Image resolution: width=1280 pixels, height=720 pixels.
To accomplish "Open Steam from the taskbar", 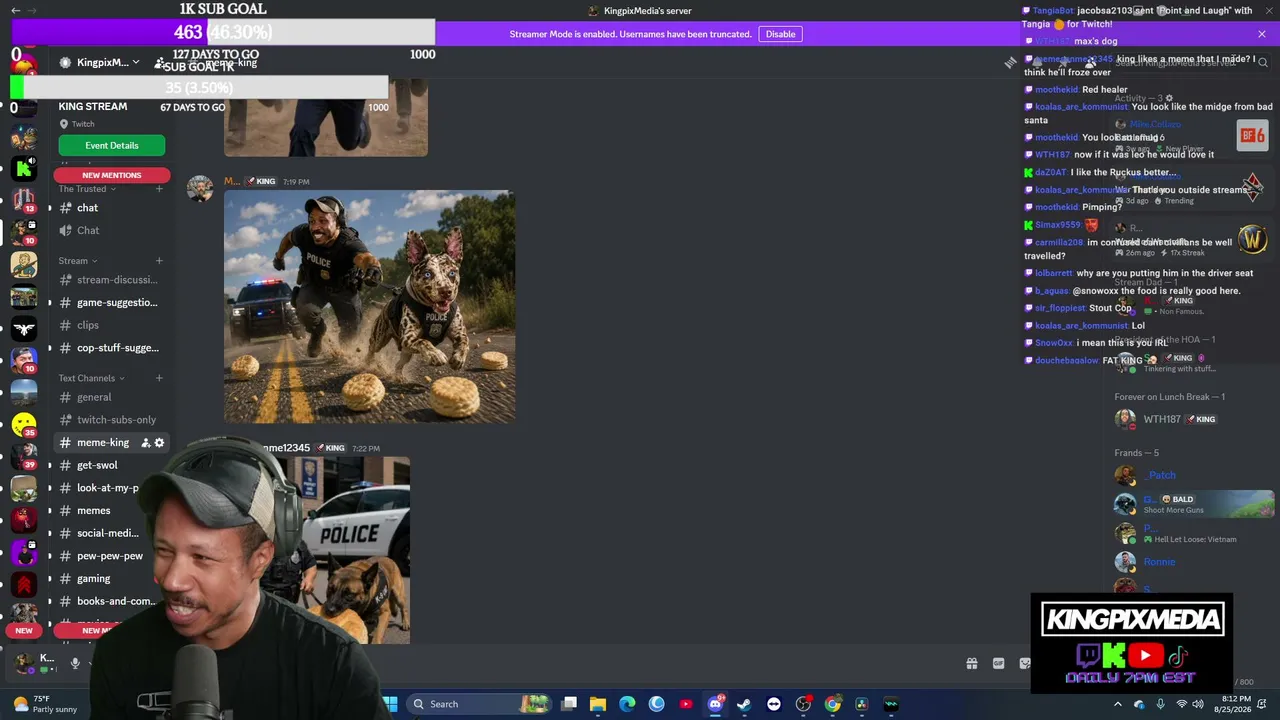I will coord(744,704).
